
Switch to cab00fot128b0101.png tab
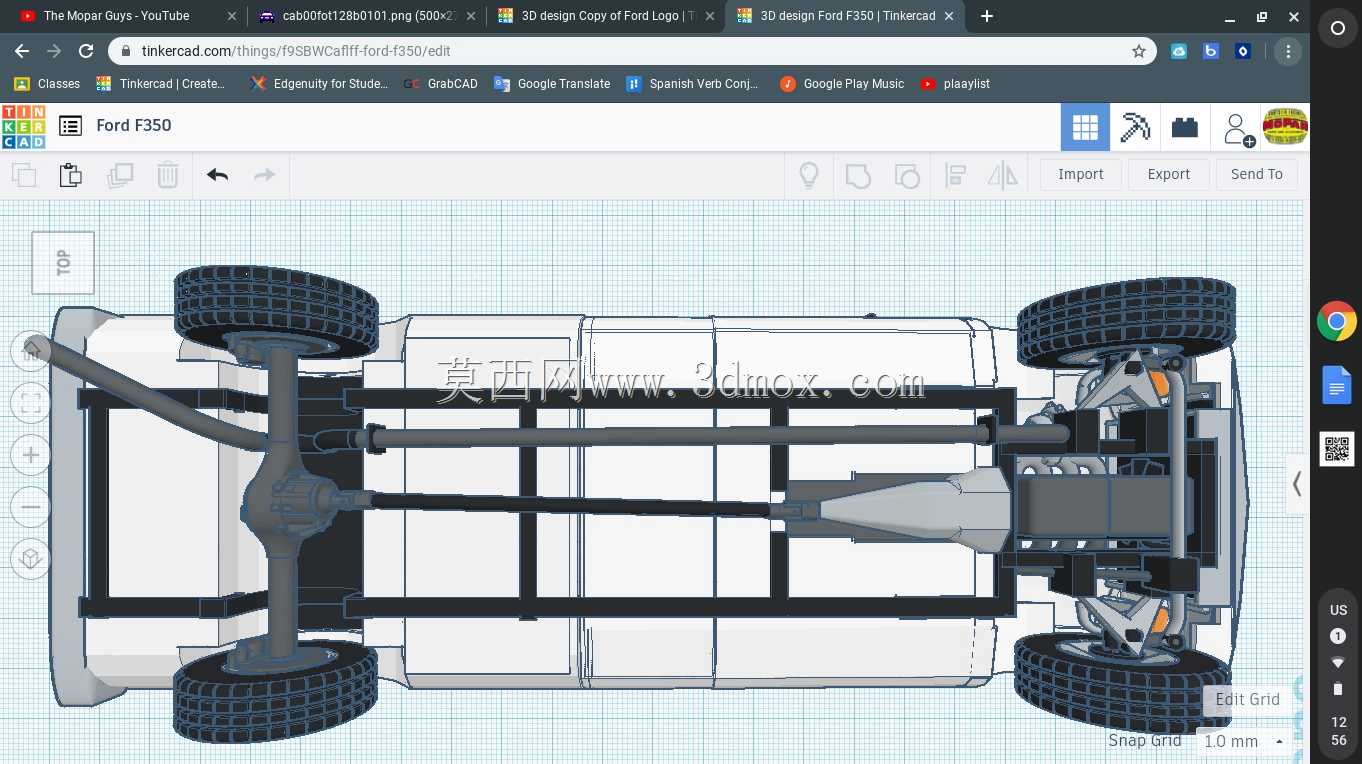tap(366, 16)
